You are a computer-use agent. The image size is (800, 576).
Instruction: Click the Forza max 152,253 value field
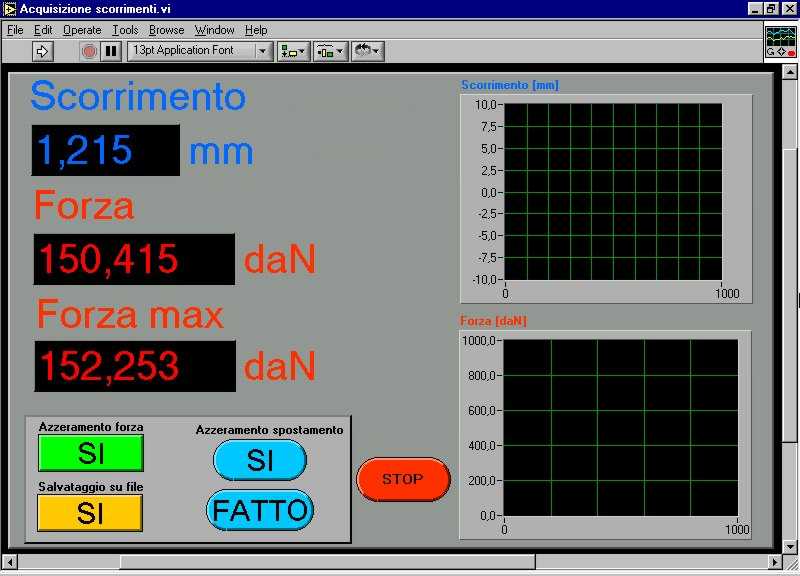point(135,366)
